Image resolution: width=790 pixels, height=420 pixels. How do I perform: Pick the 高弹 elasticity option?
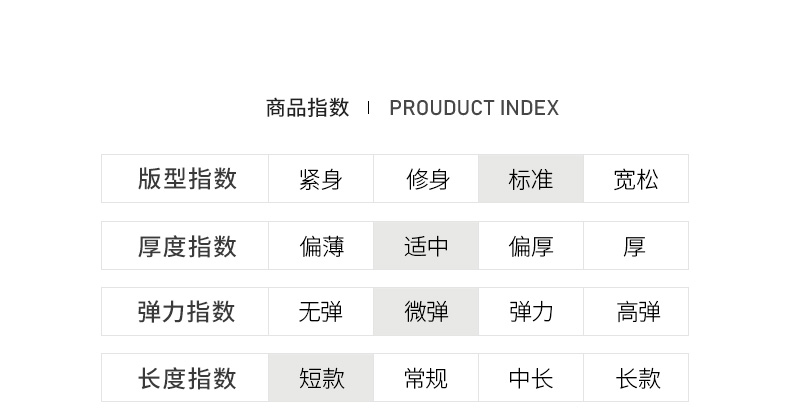click(636, 312)
